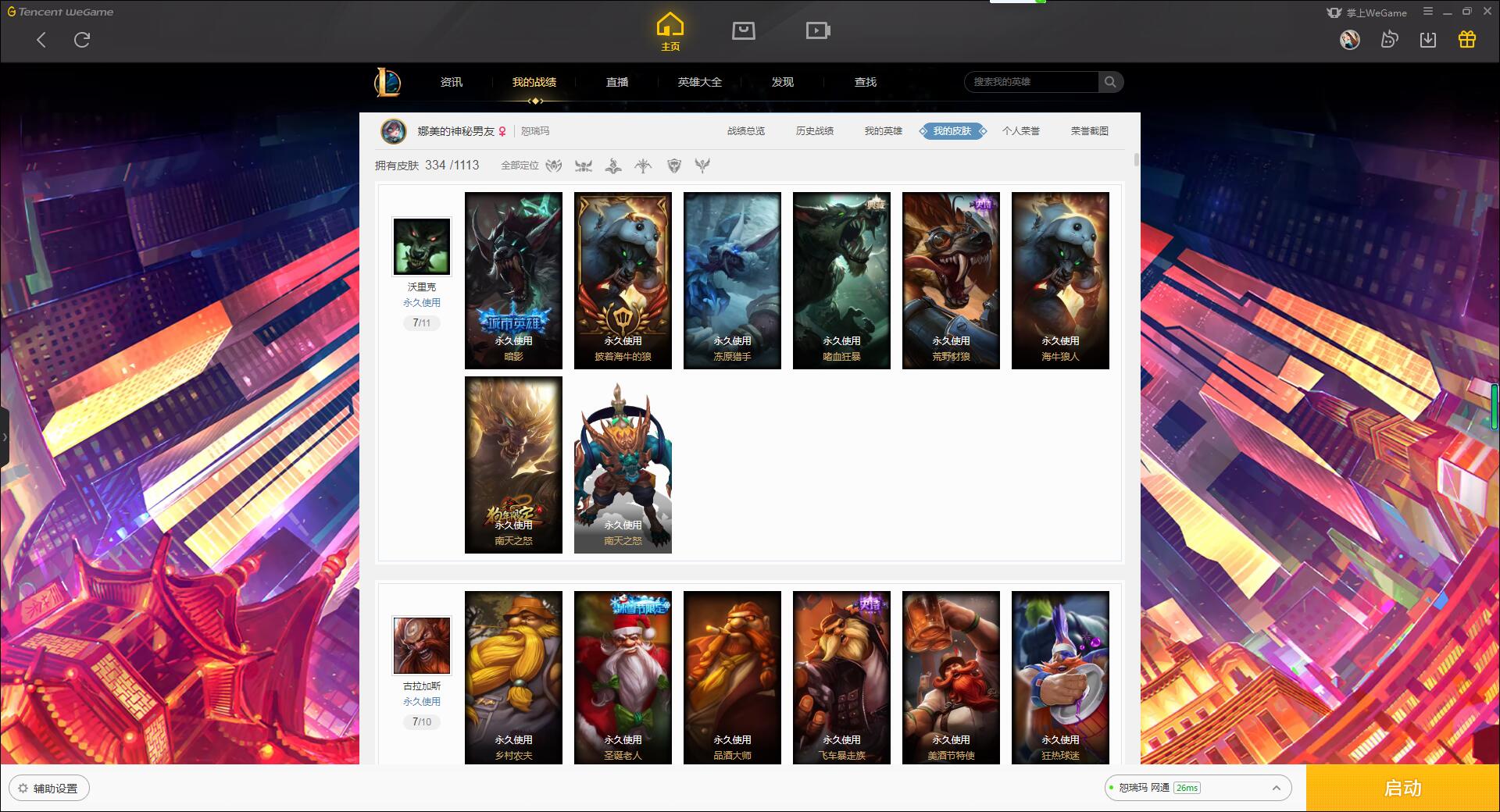Open the hamburger main menu
The width and height of the screenshot is (1500, 812).
click(1428, 12)
